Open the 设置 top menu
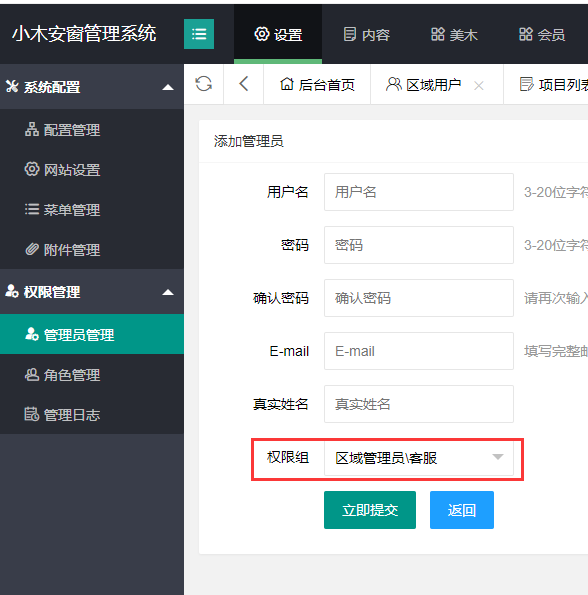Viewport: 588px width, 595px height. click(x=278, y=35)
